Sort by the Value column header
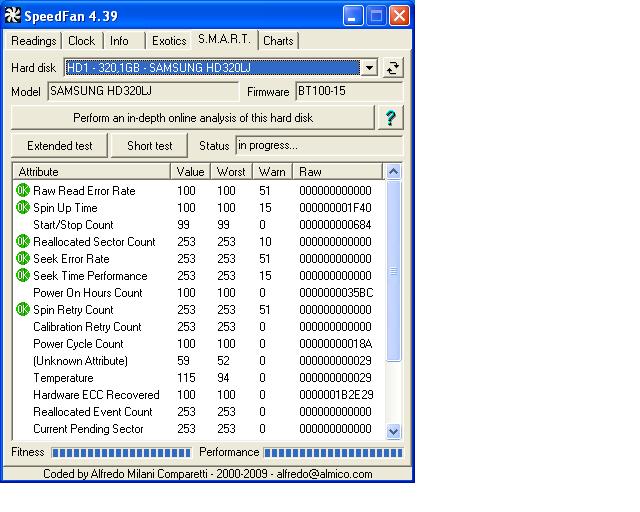Image resolution: width=640 pixels, height=512 pixels. [x=190, y=171]
